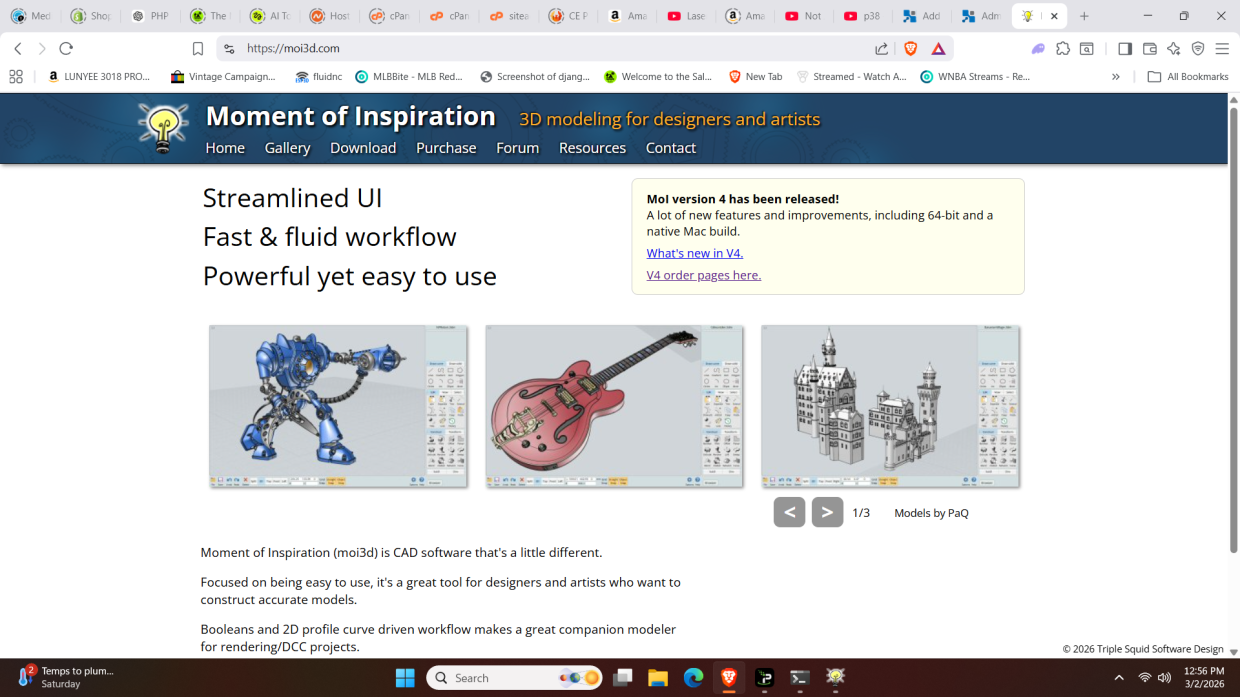Viewport: 1240px width, 697px height.
Task: Advance the carousel with the next arrow button
Action: (x=827, y=512)
